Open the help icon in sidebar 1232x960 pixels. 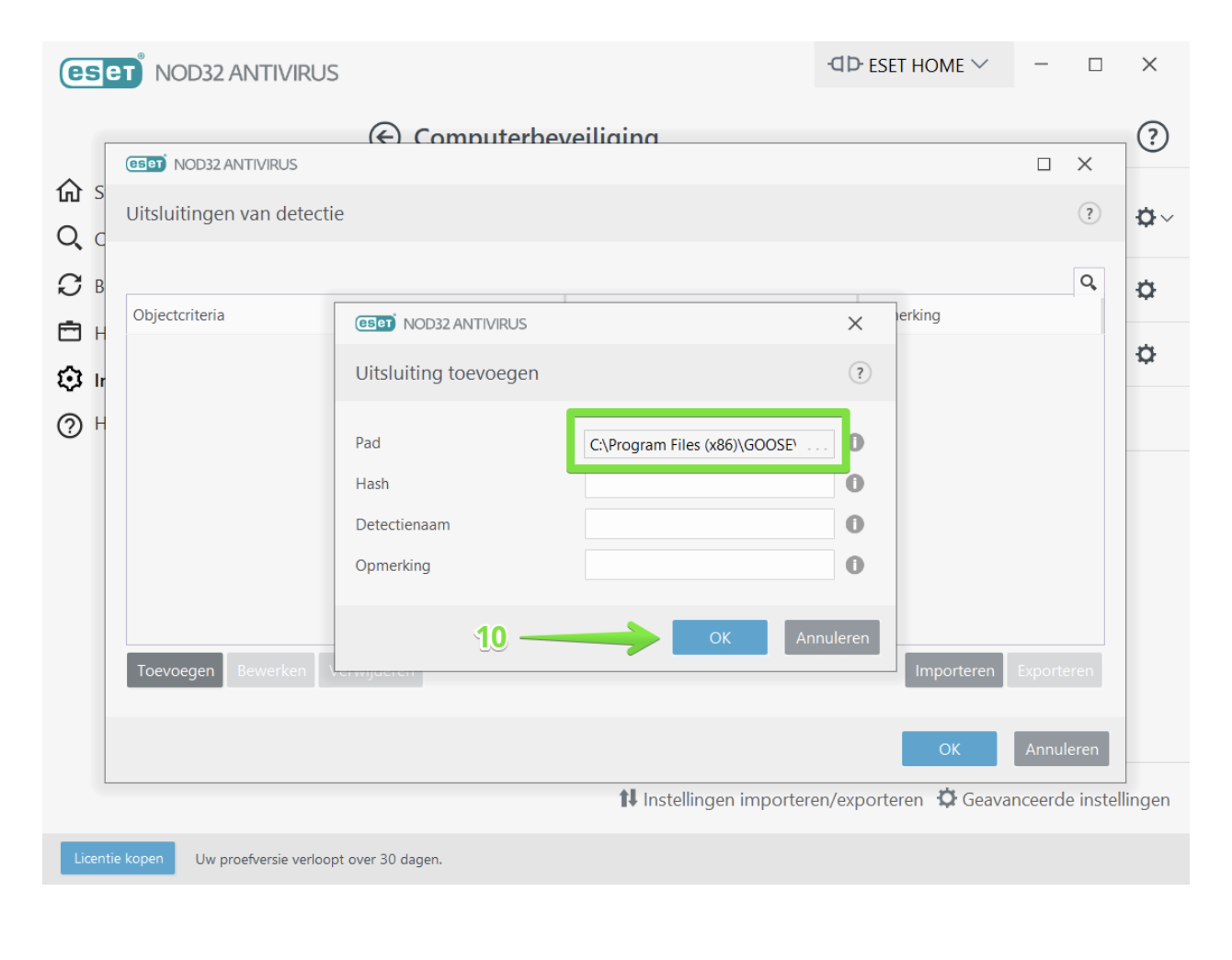[70, 425]
